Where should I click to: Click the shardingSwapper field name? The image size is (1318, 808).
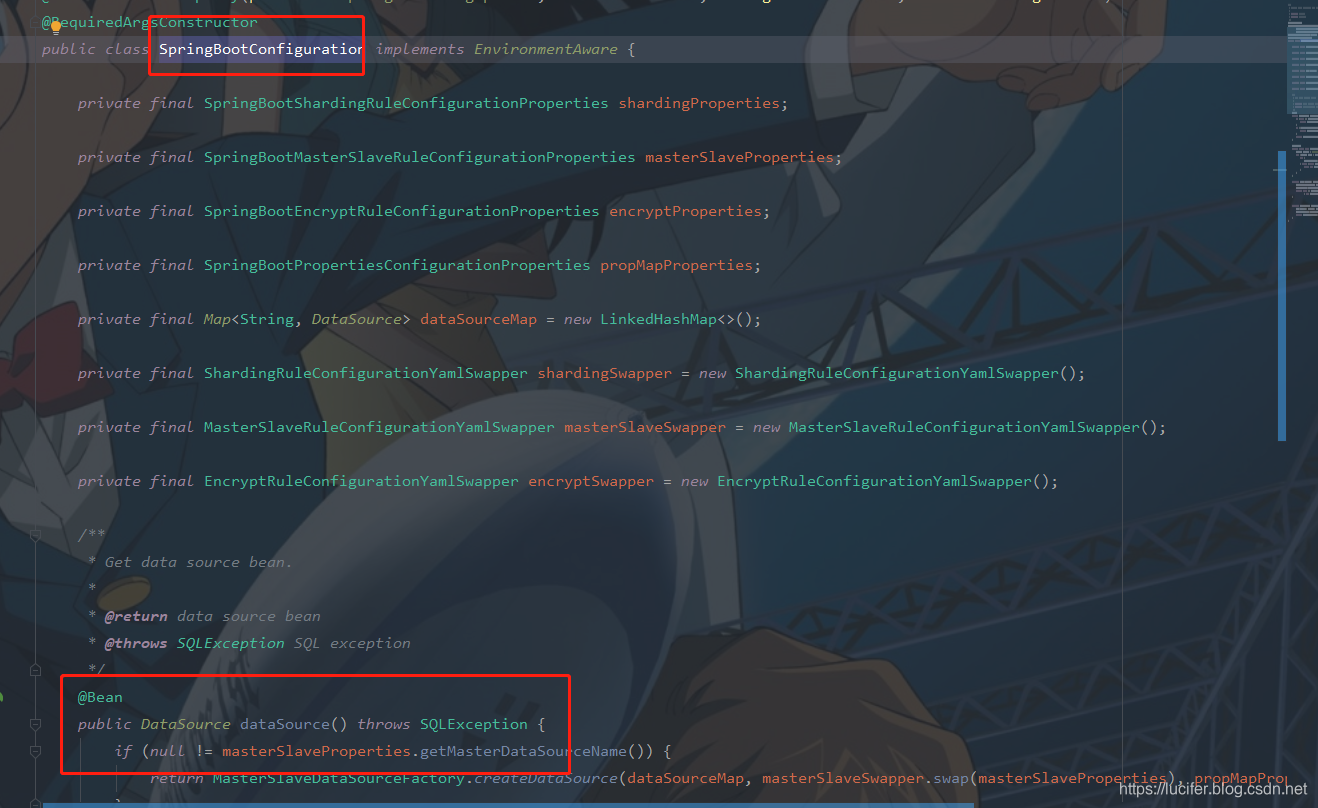(x=605, y=373)
